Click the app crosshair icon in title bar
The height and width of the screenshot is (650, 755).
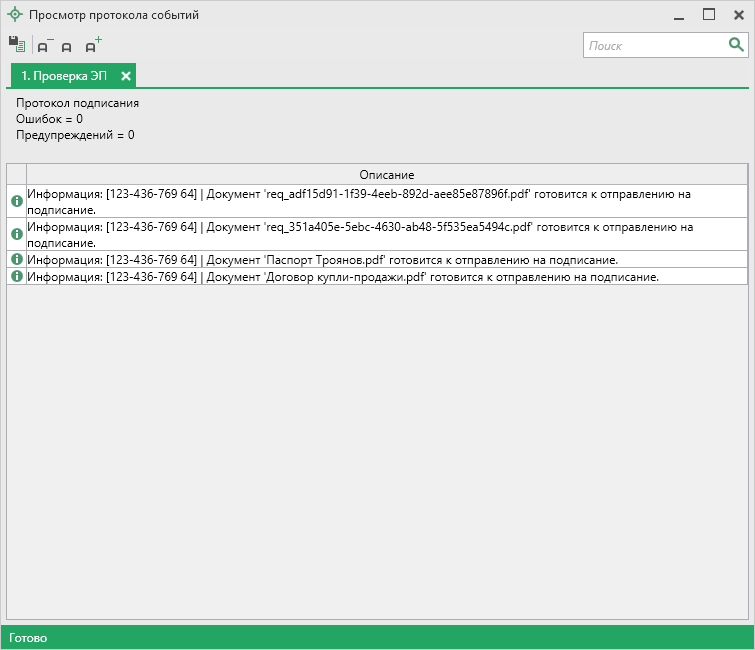(x=14, y=15)
